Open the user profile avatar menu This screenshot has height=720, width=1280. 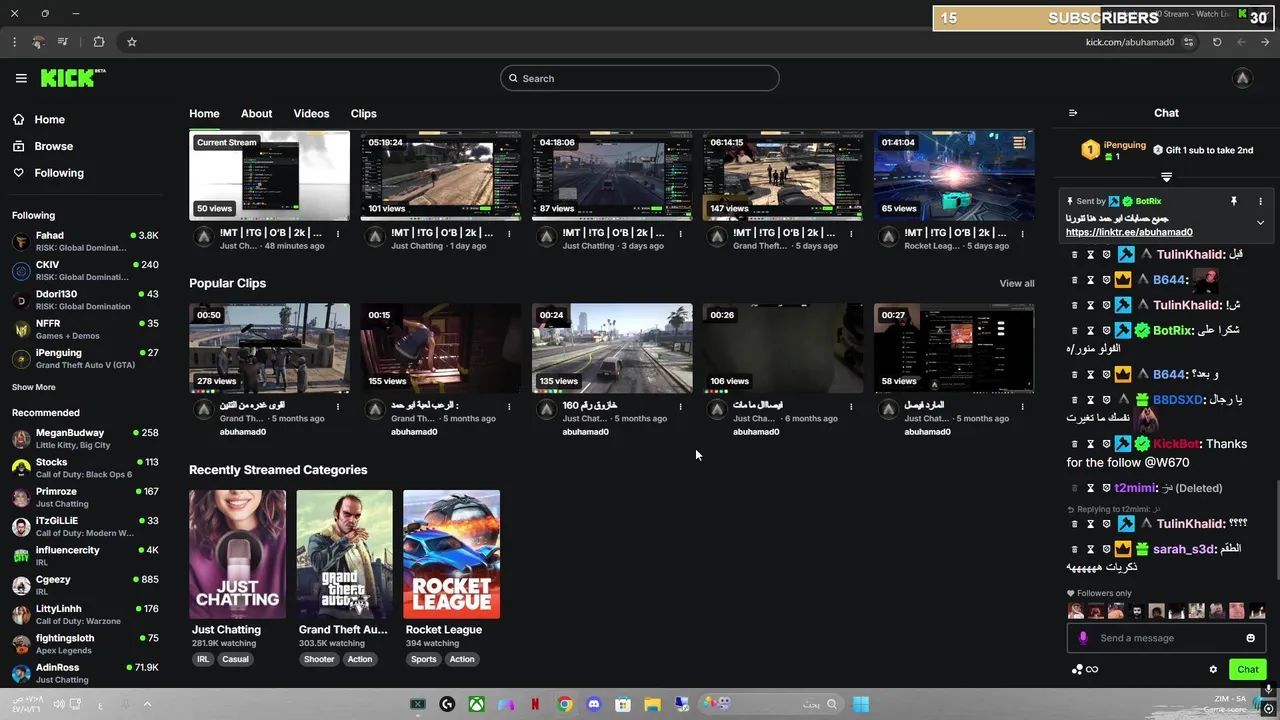(x=1242, y=78)
